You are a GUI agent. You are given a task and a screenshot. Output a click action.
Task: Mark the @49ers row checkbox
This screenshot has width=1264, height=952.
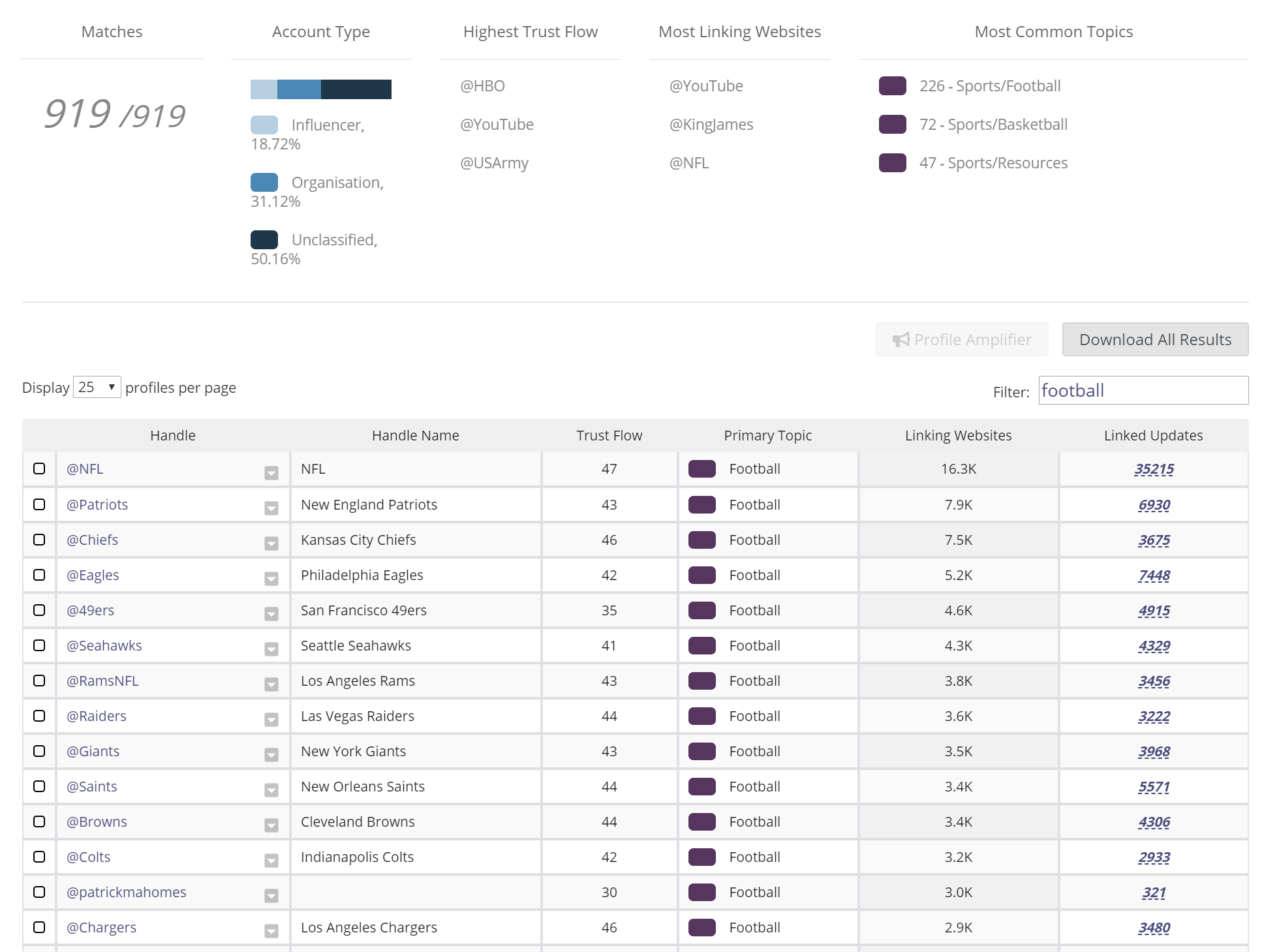click(39, 610)
